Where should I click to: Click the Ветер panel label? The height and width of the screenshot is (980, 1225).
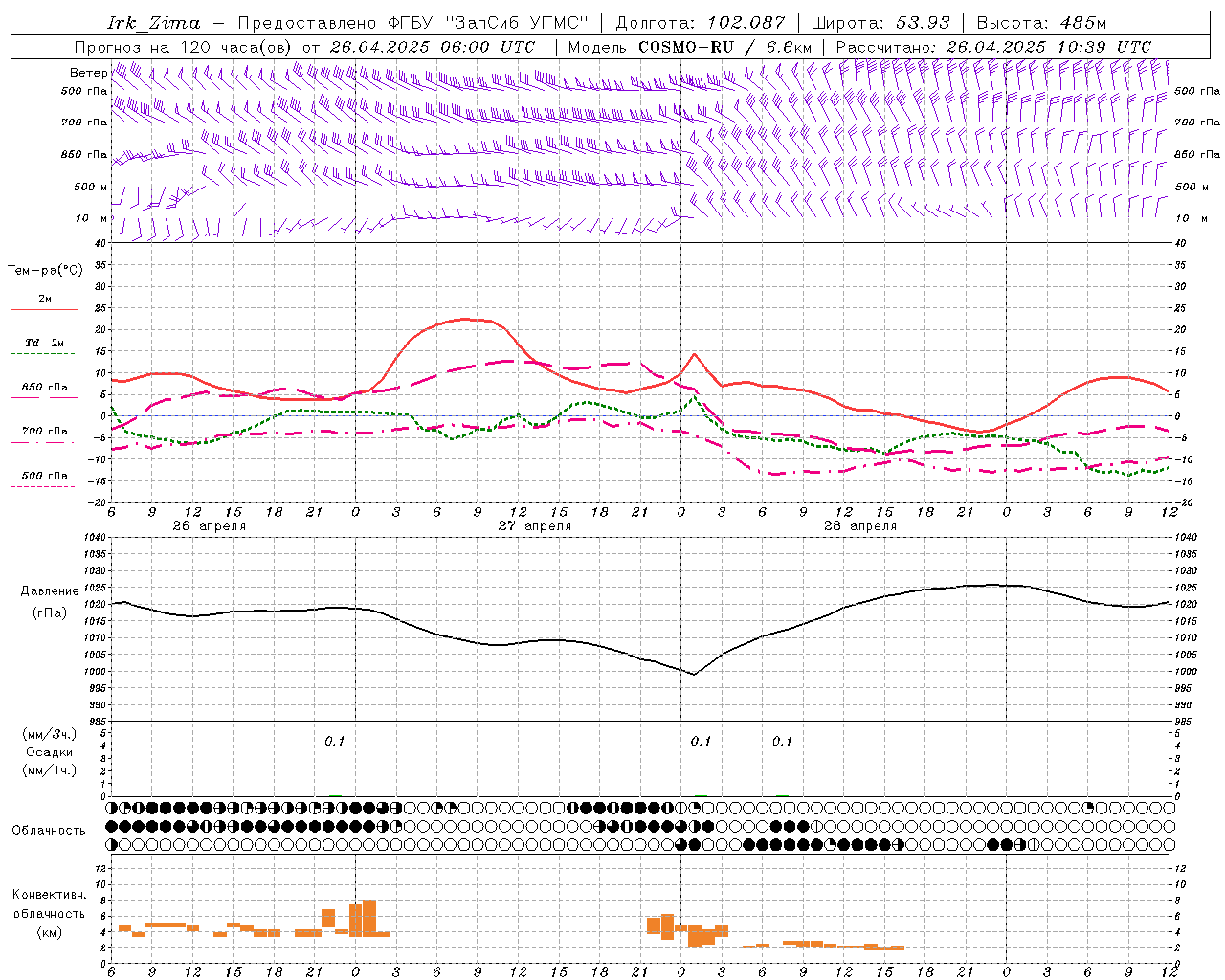click(89, 73)
